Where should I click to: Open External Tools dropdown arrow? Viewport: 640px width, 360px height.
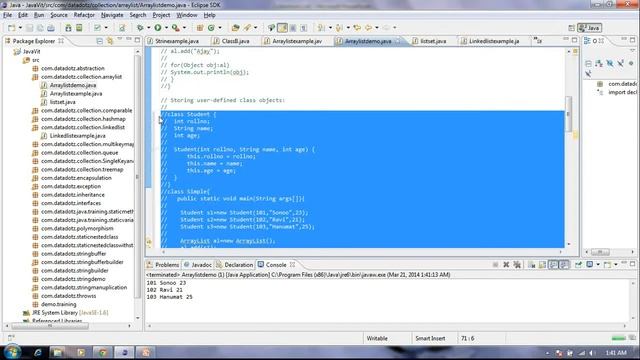(184, 28)
